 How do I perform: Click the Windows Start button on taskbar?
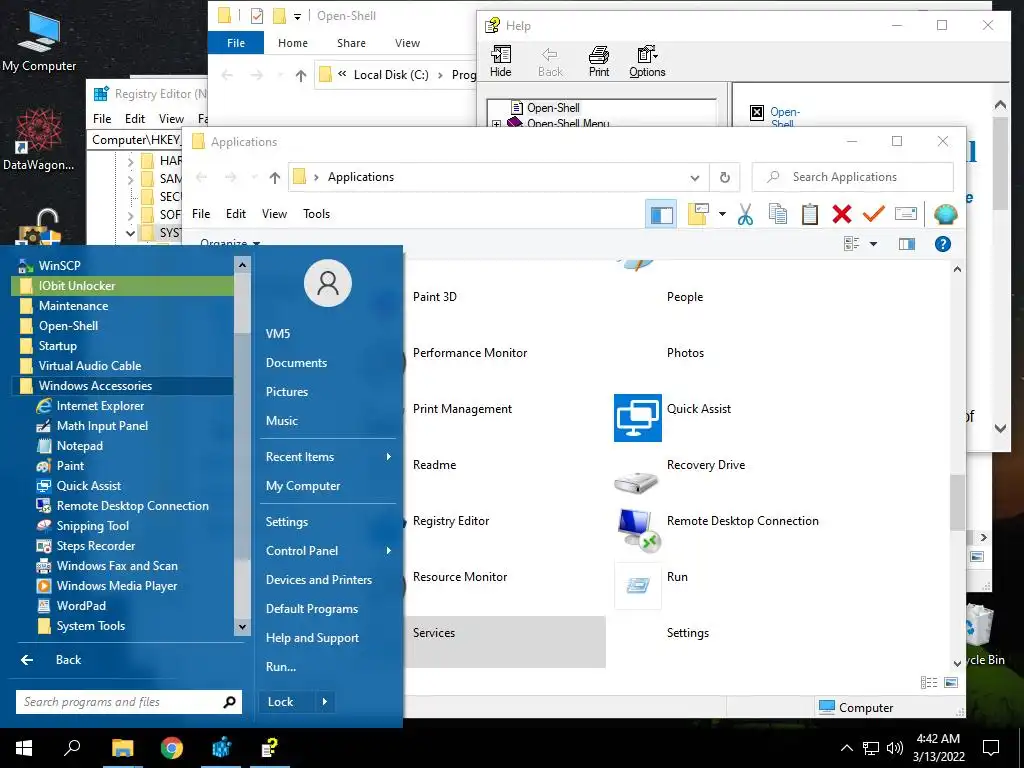tap(24, 748)
